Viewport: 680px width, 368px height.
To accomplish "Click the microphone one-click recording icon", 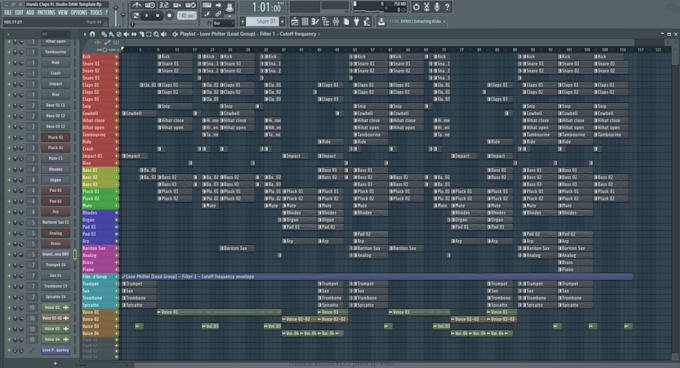I will (x=437, y=7).
